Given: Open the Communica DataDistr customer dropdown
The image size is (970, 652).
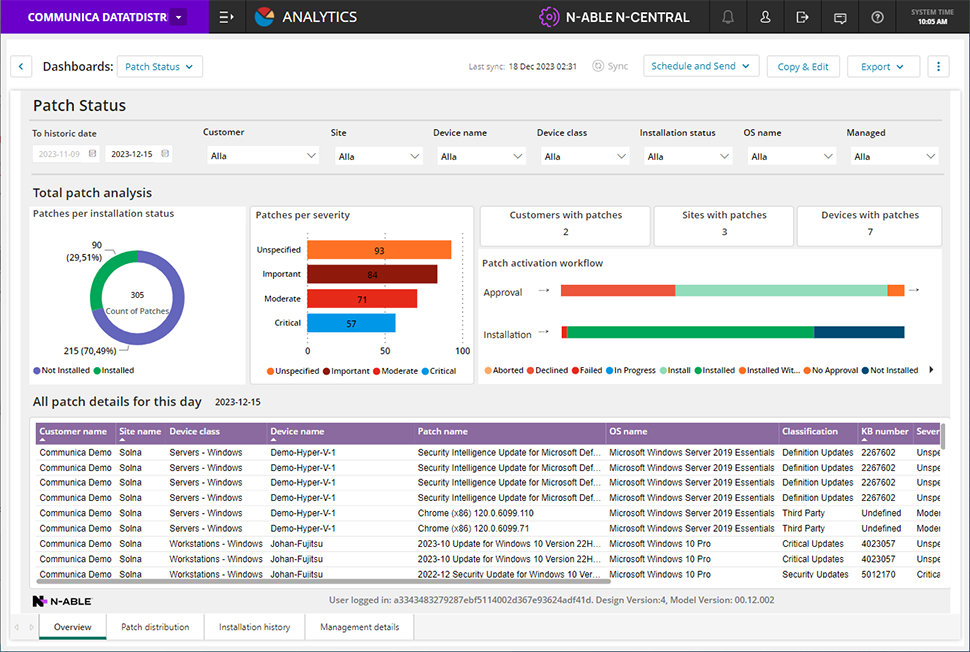Looking at the screenshot, I should point(179,17).
